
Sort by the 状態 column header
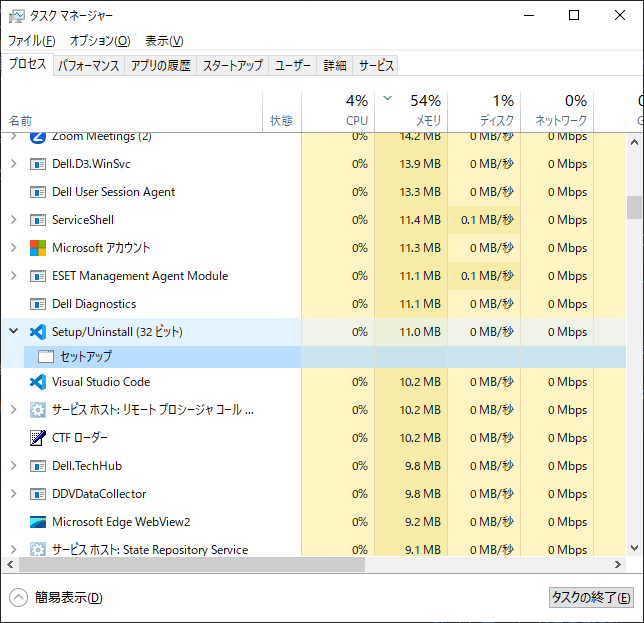coord(282,112)
